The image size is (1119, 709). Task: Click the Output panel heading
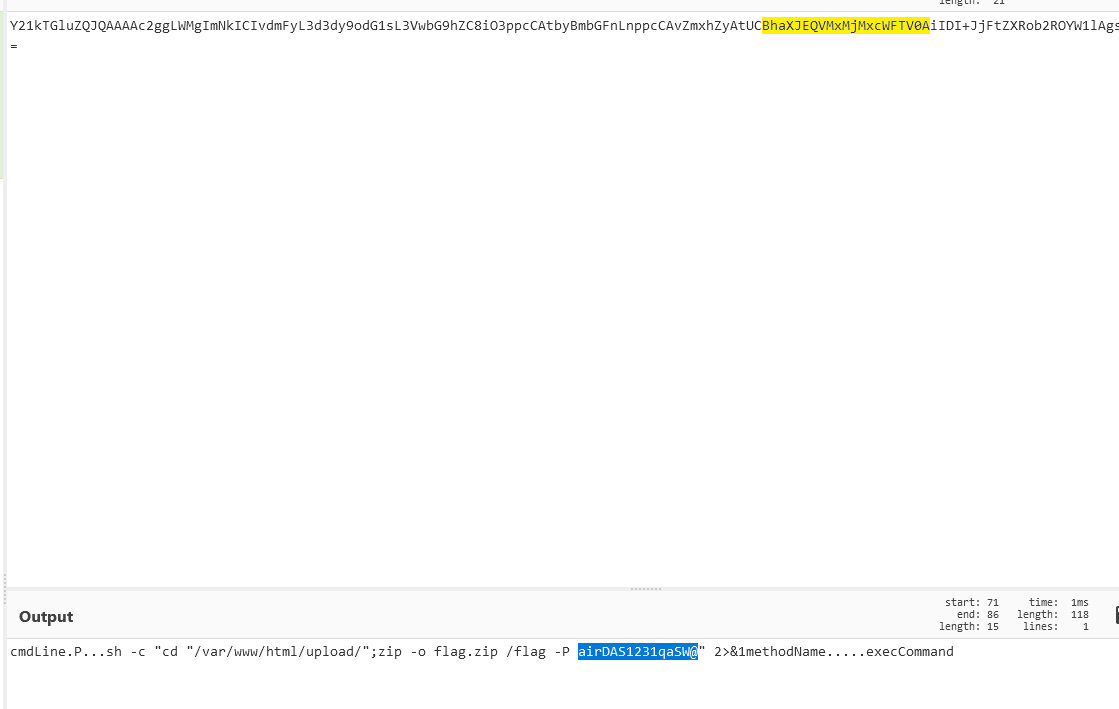click(x=46, y=617)
